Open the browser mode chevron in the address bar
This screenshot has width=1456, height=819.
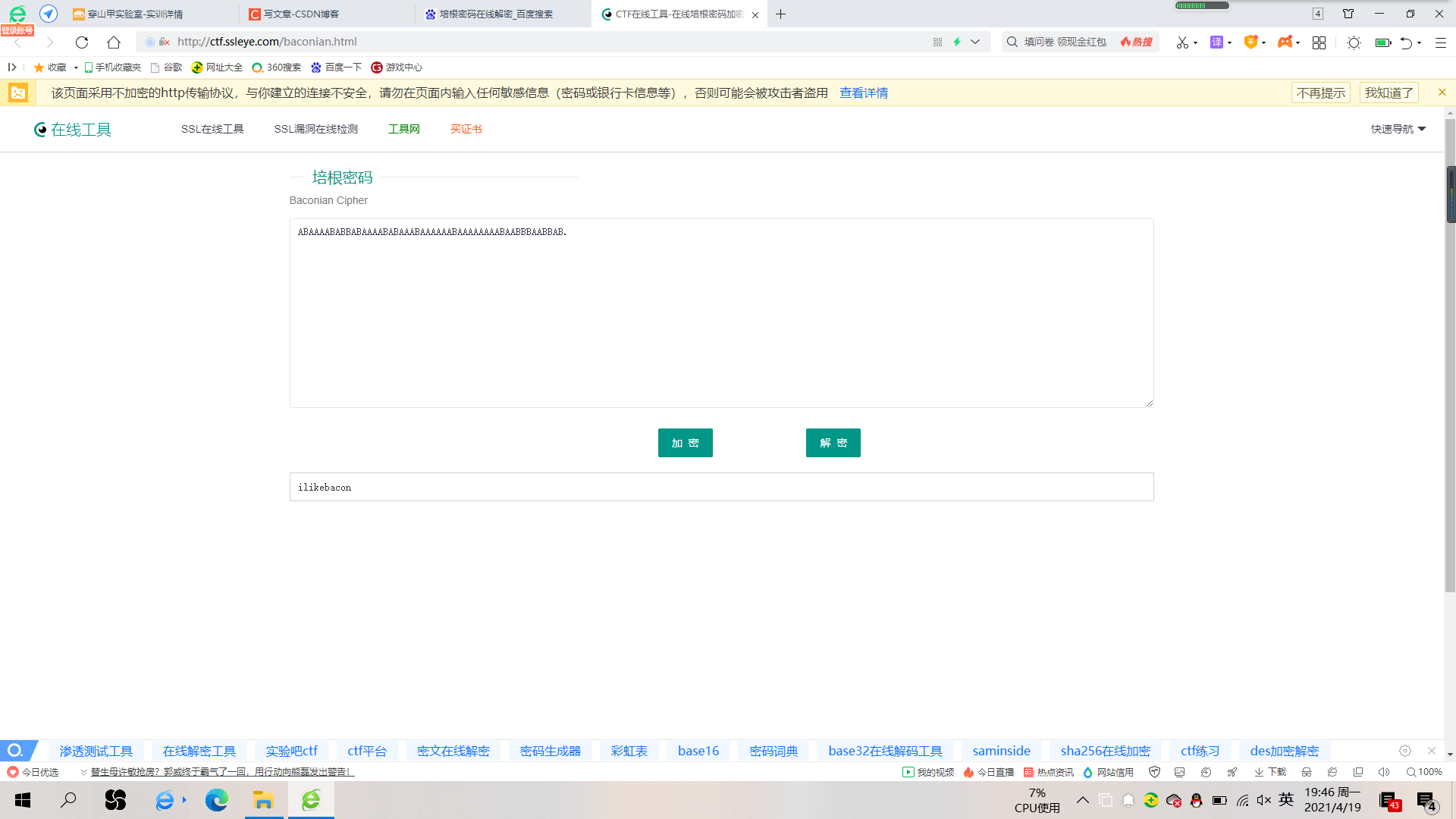(x=976, y=42)
